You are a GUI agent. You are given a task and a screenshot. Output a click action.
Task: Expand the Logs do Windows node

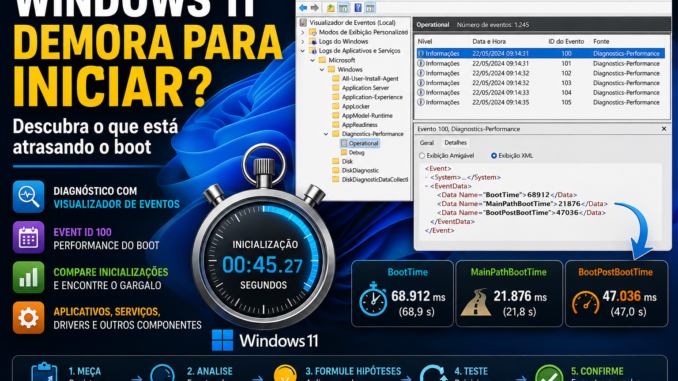coord(303,42)
